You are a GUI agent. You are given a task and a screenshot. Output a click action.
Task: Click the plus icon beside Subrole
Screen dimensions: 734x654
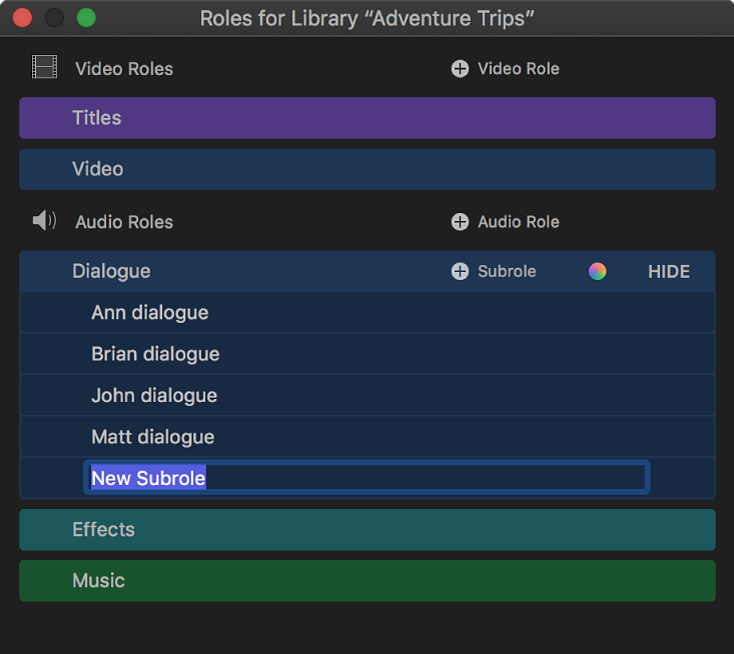[459, 272]
